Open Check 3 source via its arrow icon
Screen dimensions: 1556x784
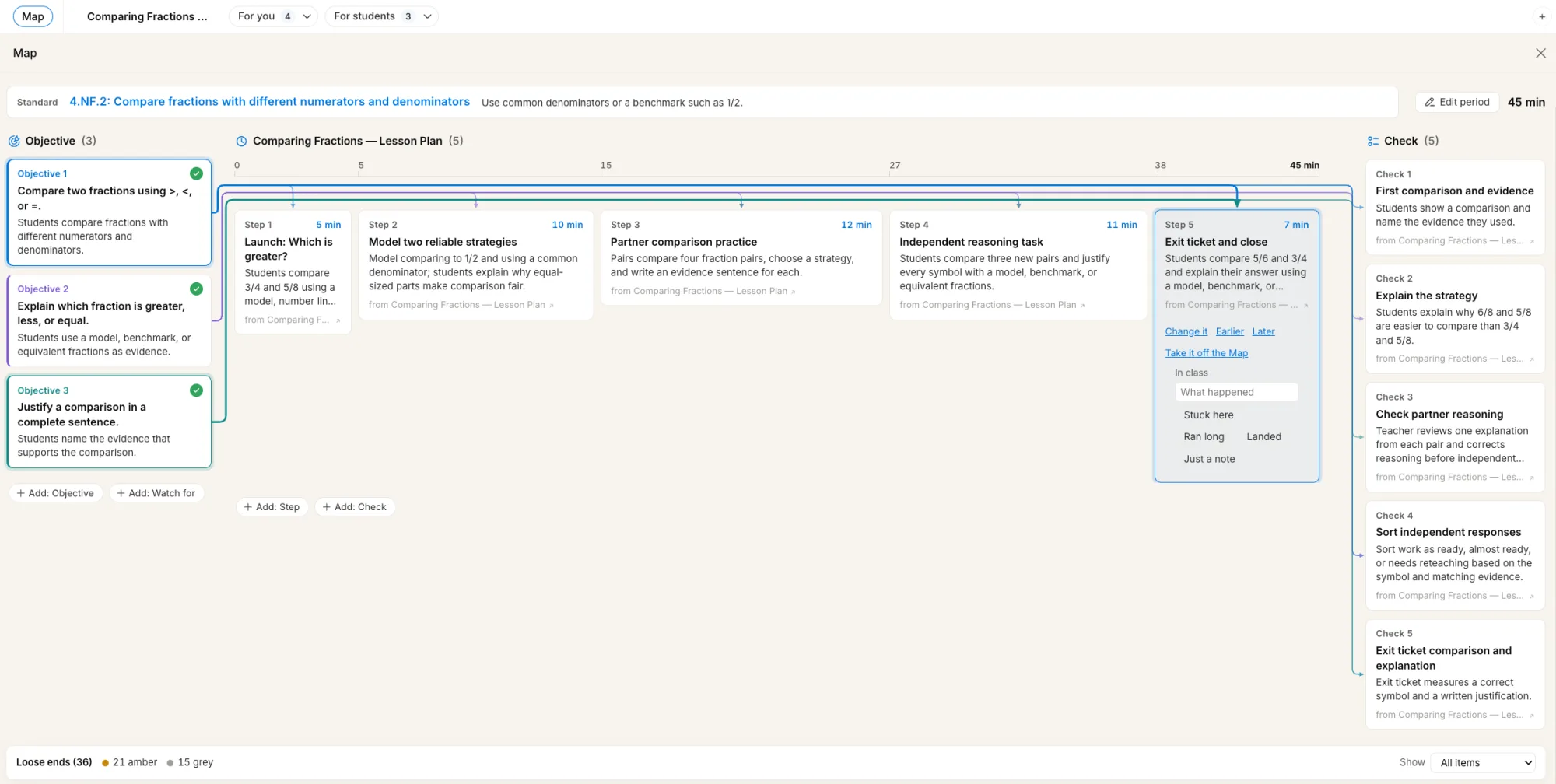pyautogui.click(x=1532, y=478)
